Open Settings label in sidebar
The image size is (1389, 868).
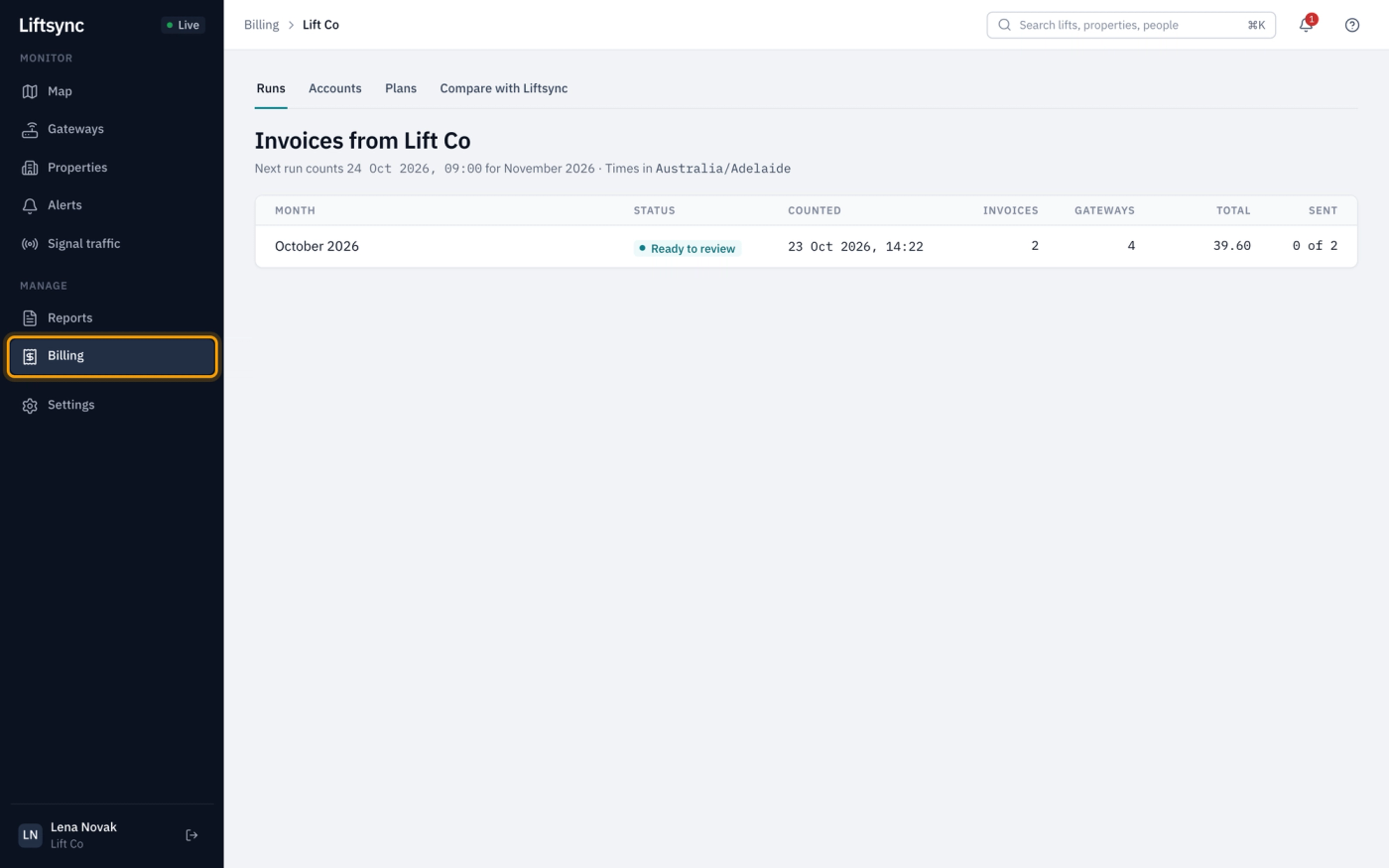(x=71, y=406)
